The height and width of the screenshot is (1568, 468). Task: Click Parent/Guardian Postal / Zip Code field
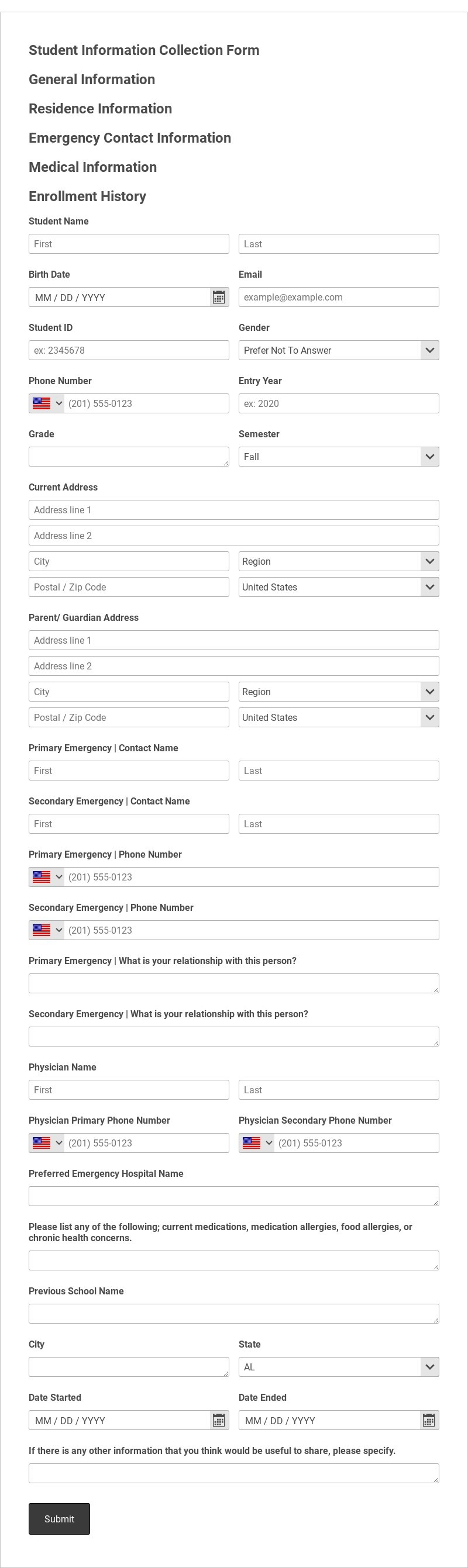[x=129, y=717]
